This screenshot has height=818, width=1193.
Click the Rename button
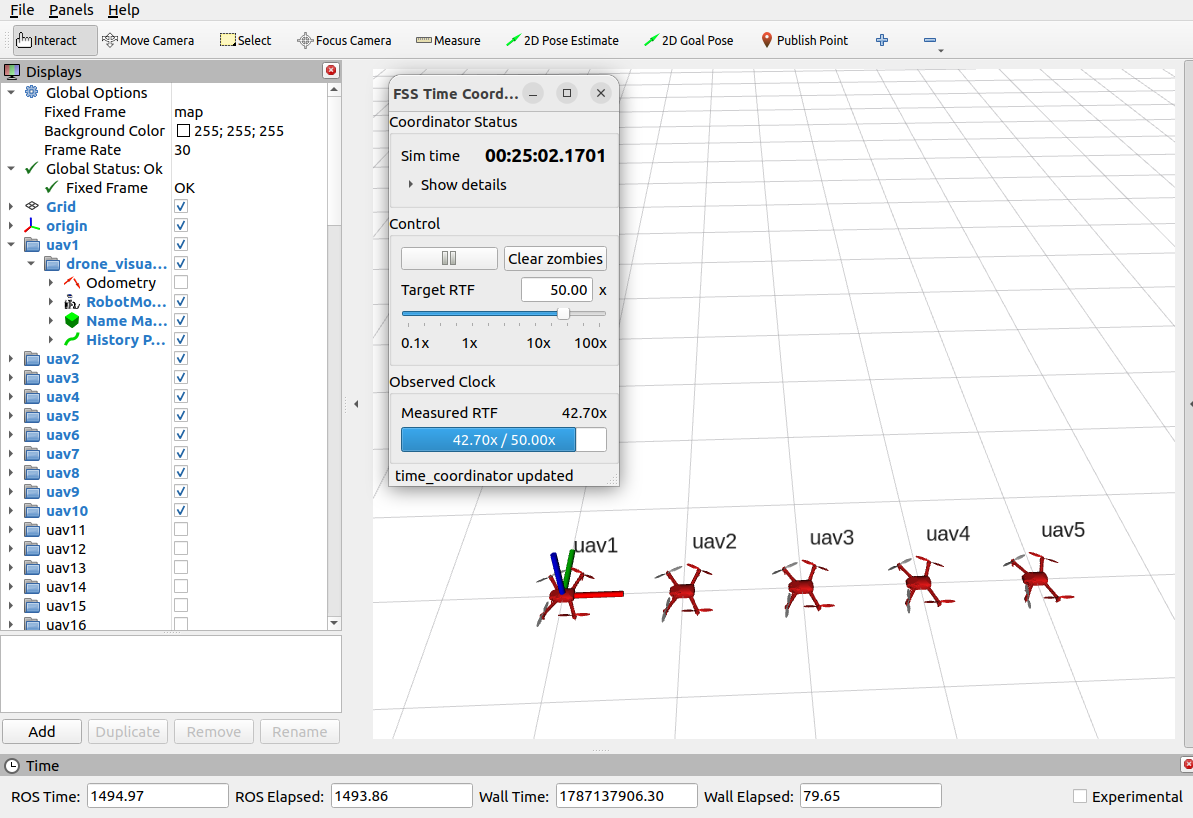[x=300, y=731]
